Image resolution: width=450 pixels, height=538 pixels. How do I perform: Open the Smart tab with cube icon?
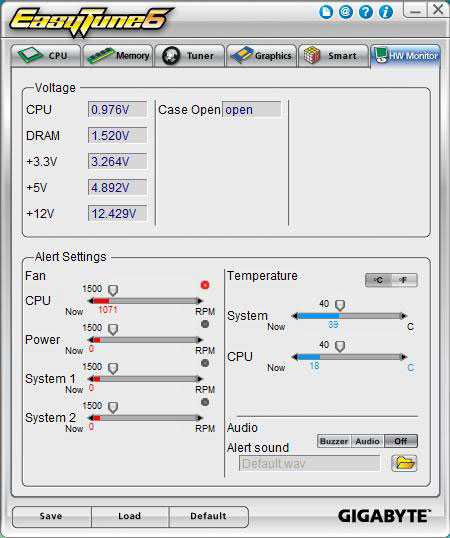333,56
